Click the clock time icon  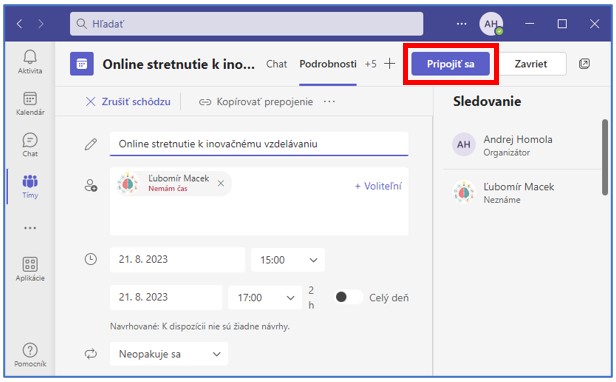91,259
